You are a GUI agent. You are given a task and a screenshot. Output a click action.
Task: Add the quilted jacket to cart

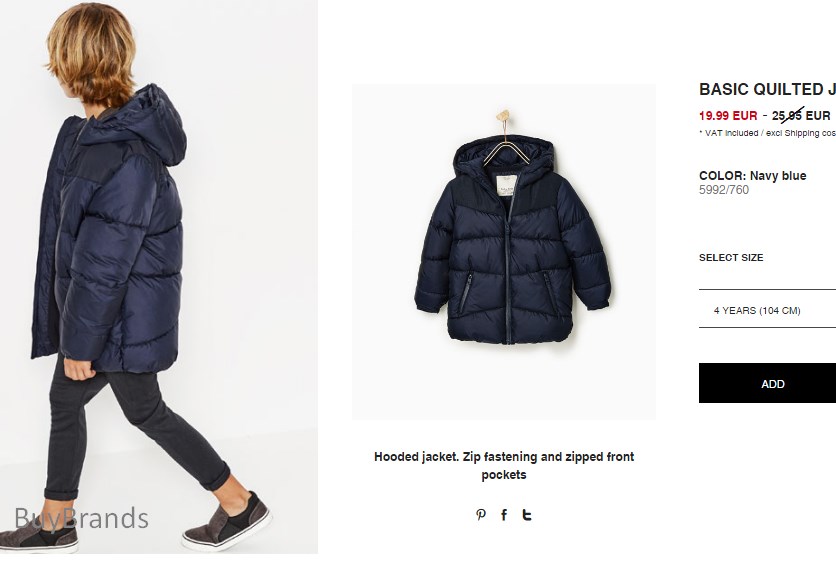click(767, 383)
